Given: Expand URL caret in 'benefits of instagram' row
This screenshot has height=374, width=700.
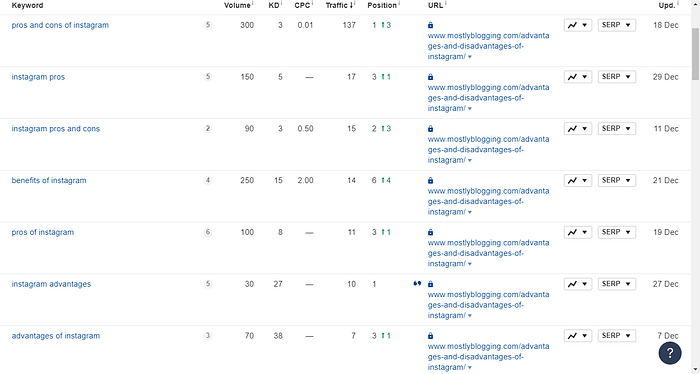Looking at the screenshot, I should [x=470, y=212].
